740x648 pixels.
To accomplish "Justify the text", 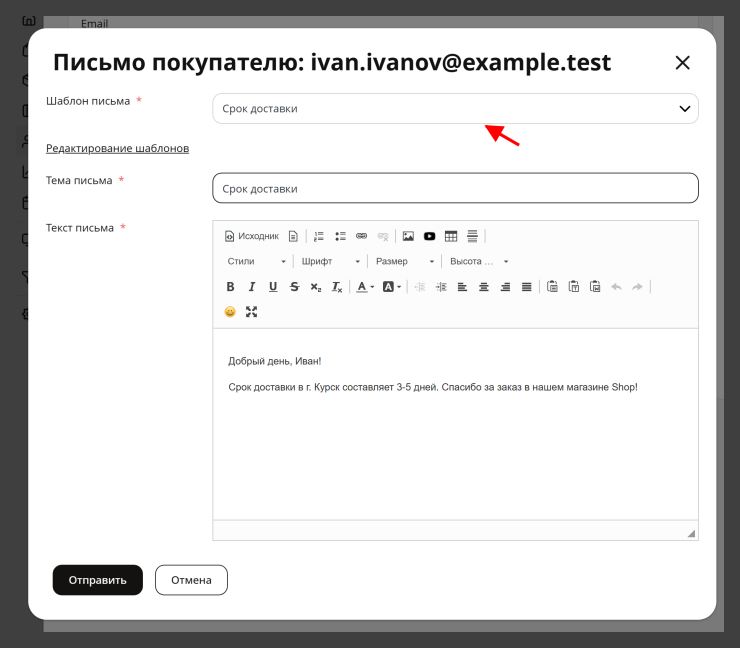I will 527,286.
